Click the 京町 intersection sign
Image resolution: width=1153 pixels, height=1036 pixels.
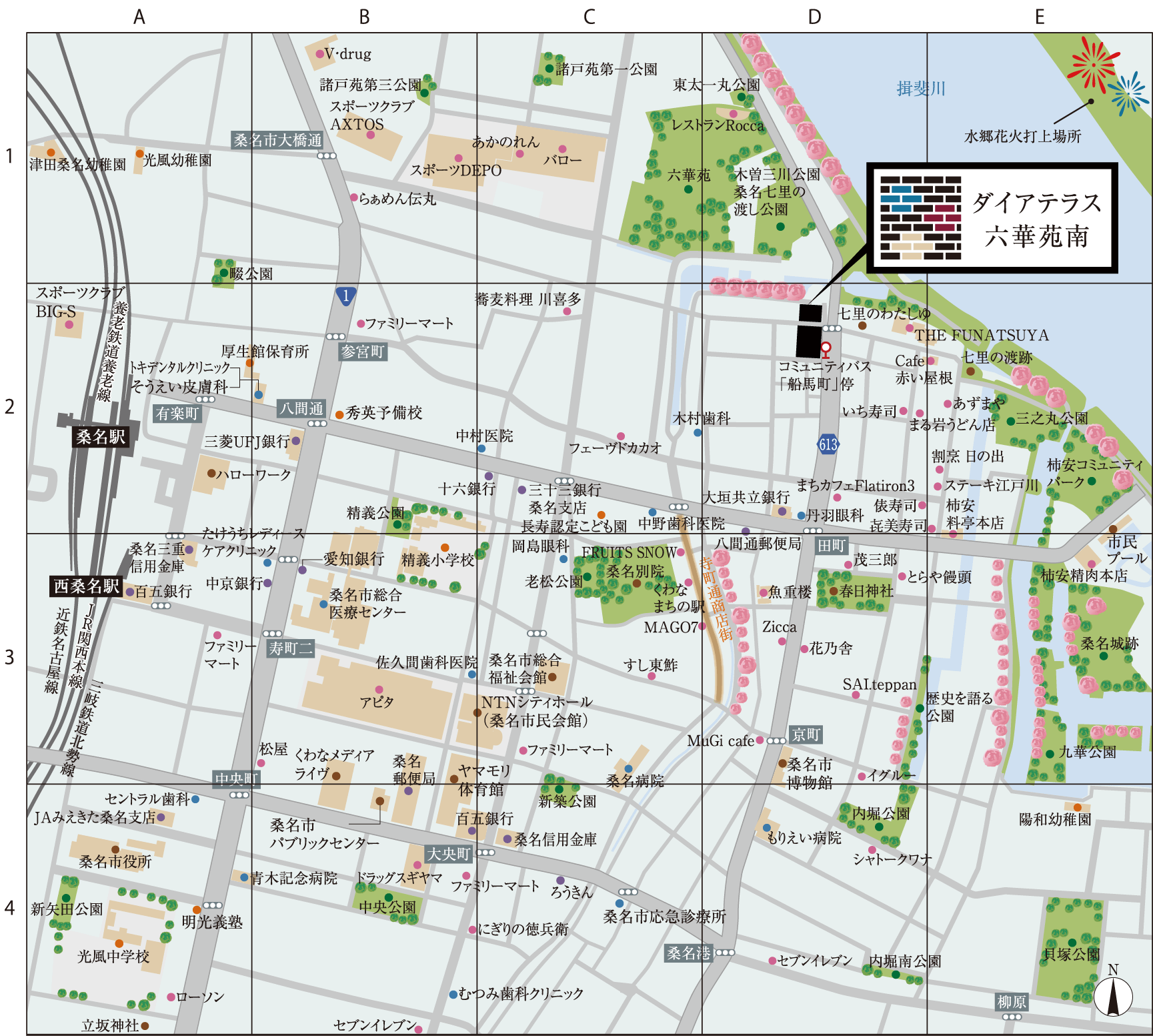[x=806, y=734]
